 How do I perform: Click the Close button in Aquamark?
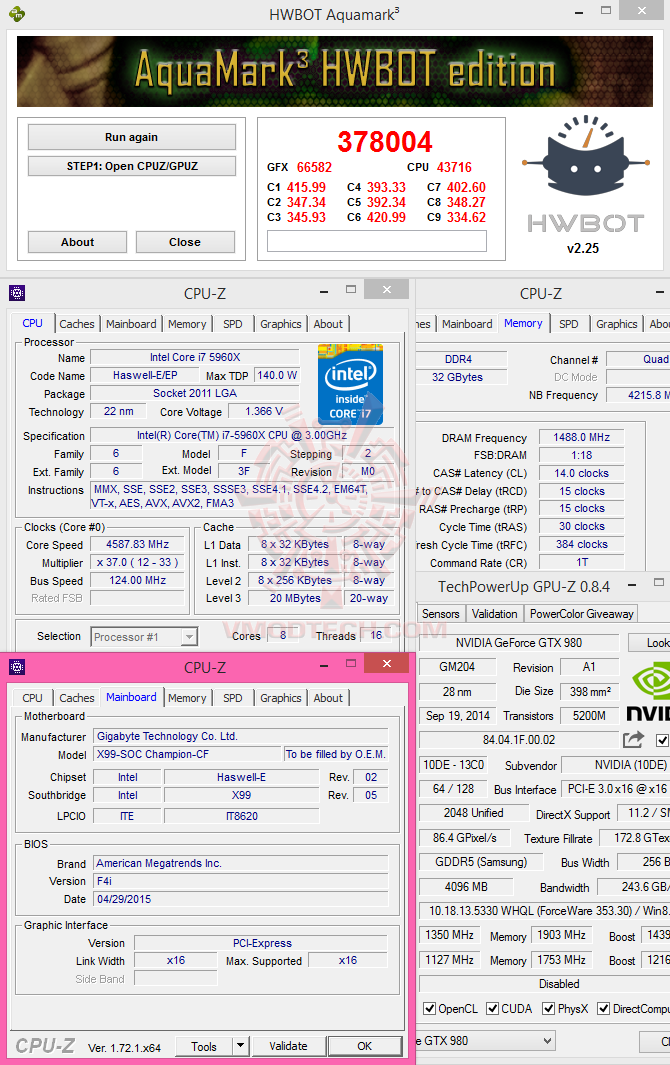[185, 242]
